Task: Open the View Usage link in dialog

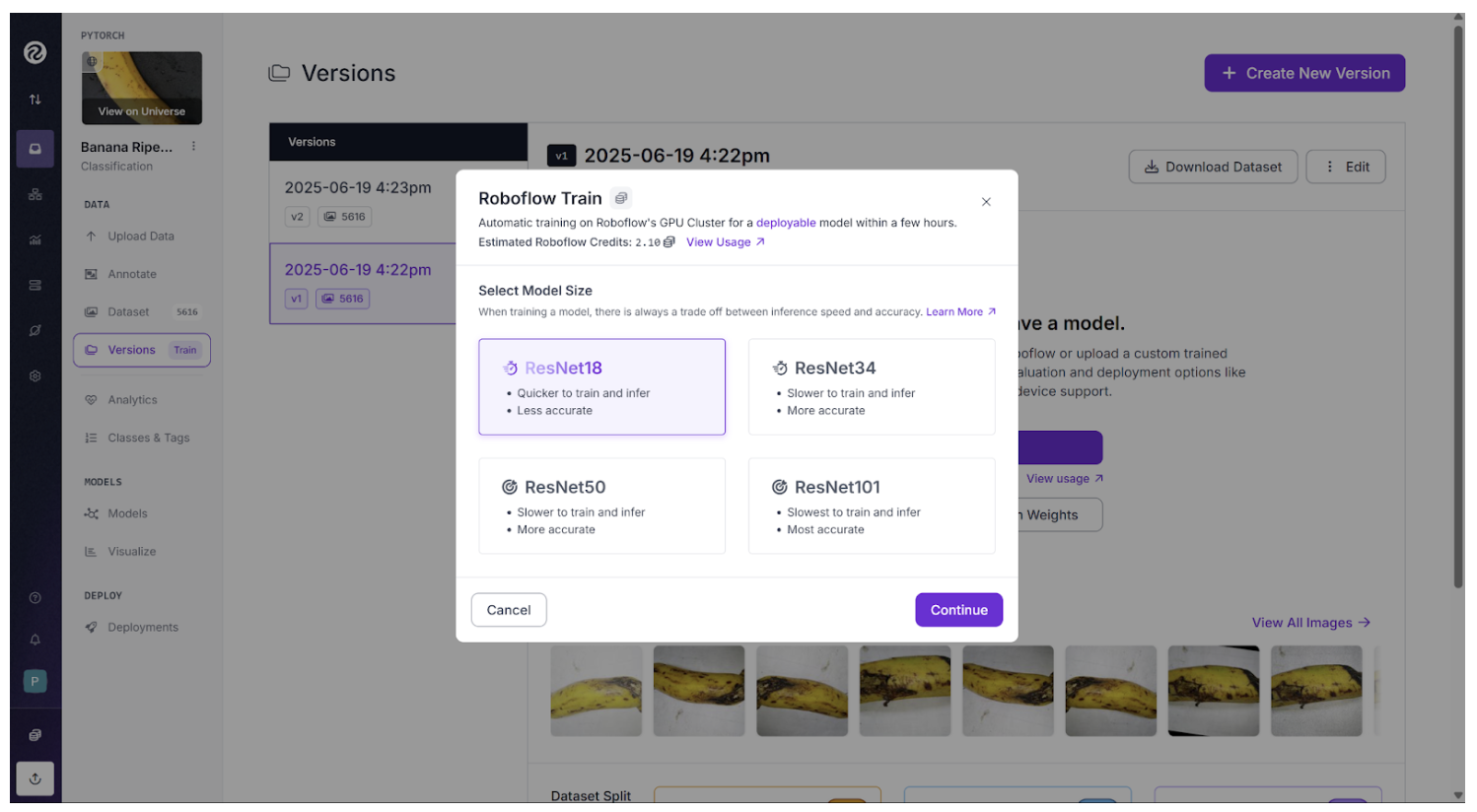Action: 725,242
